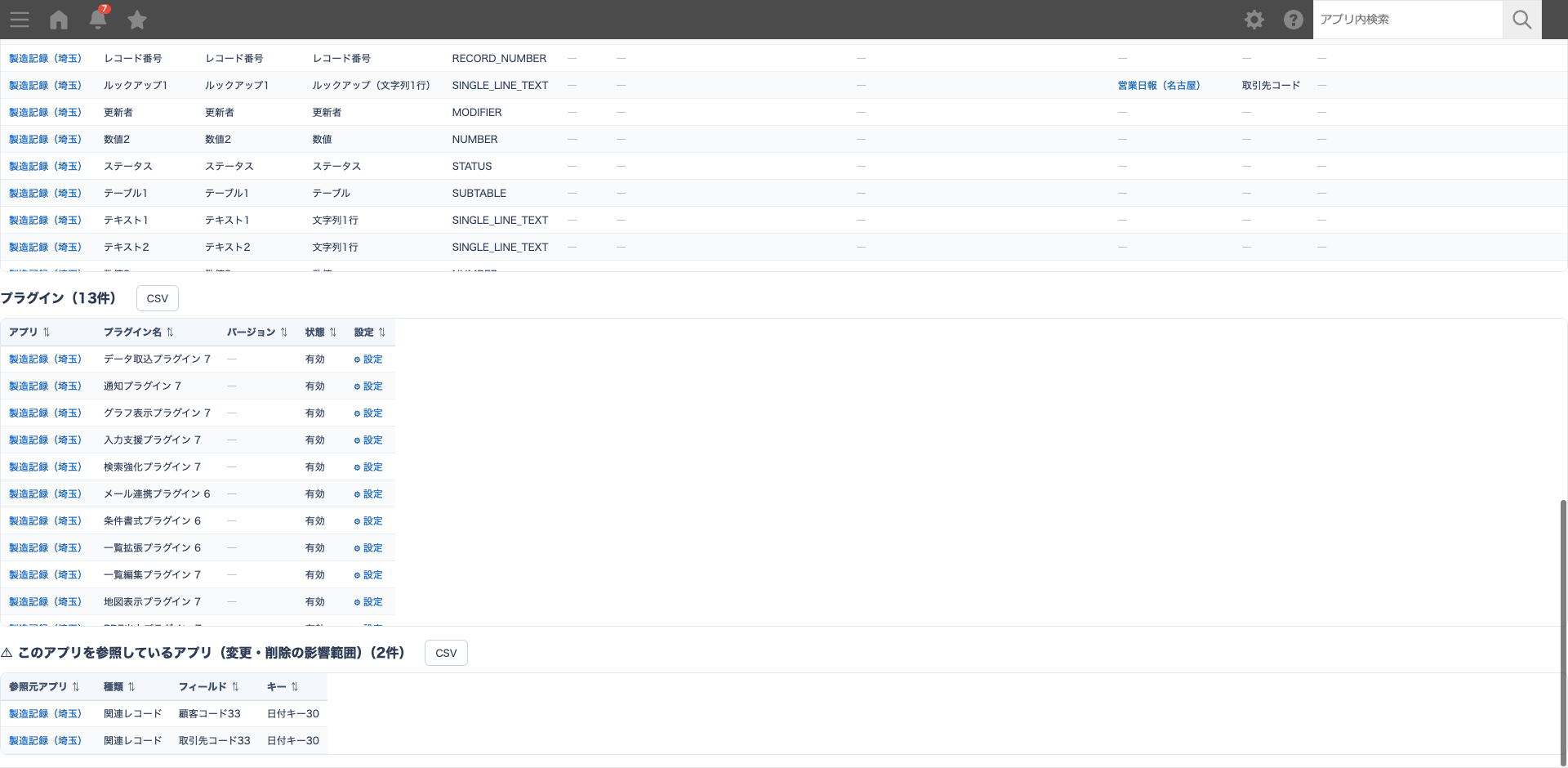The width and height of the screenshot is (1568, 768).
Task: Export referencing apps CSV
Action: click(446, 653)
